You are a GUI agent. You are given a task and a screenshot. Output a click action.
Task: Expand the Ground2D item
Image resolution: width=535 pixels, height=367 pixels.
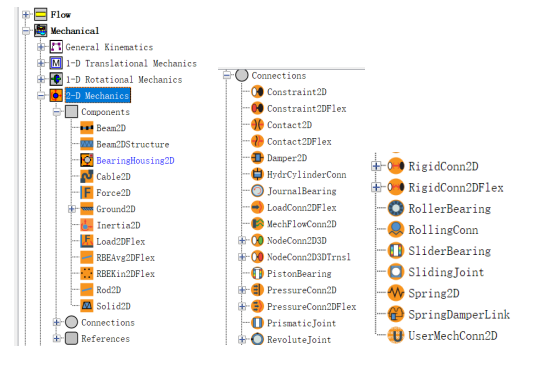[x=72, y=209]
